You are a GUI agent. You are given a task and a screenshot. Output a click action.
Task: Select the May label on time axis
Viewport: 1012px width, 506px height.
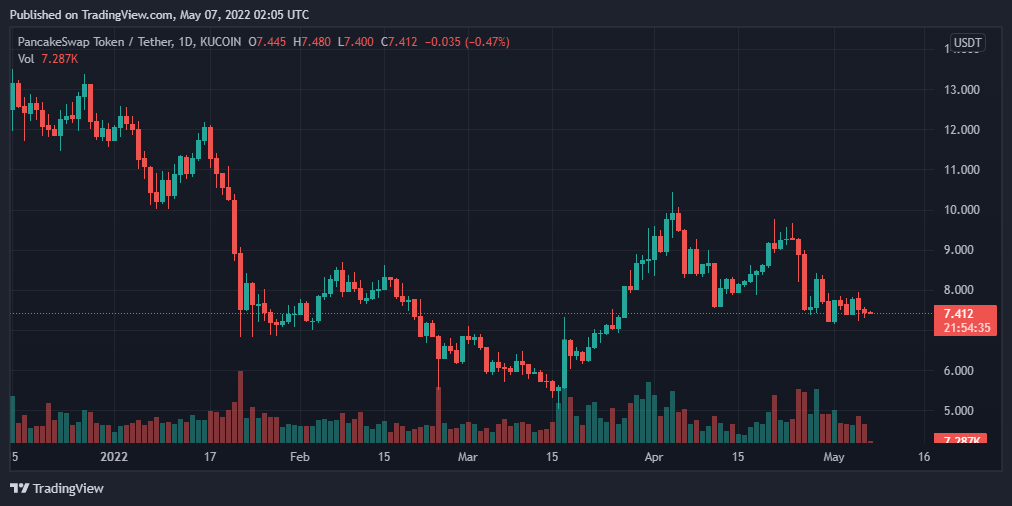pos(836,457)
